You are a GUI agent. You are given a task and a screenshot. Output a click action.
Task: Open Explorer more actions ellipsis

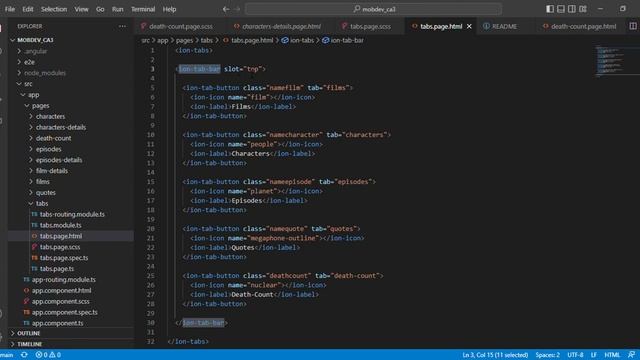tap(122, 26)
